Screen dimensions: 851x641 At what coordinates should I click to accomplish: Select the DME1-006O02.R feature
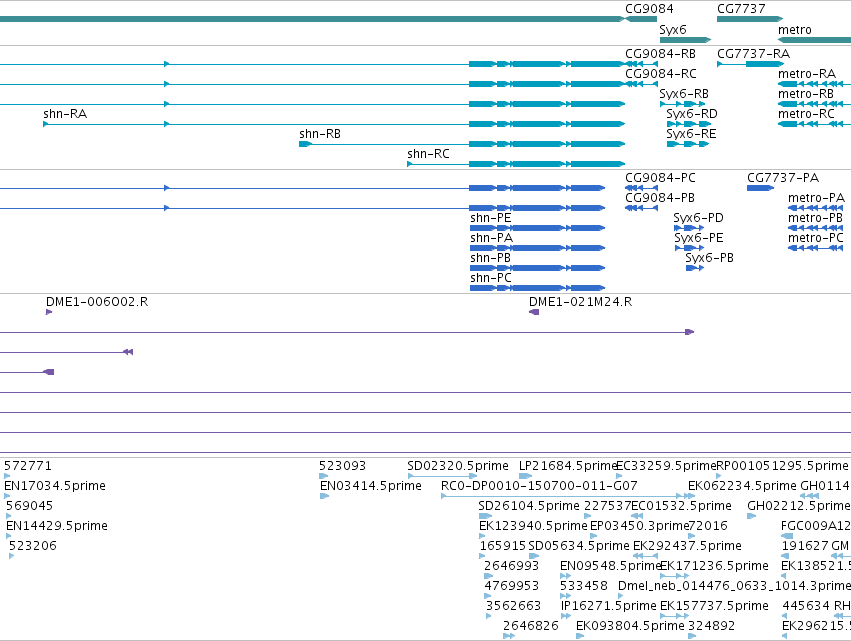[49, 312]
